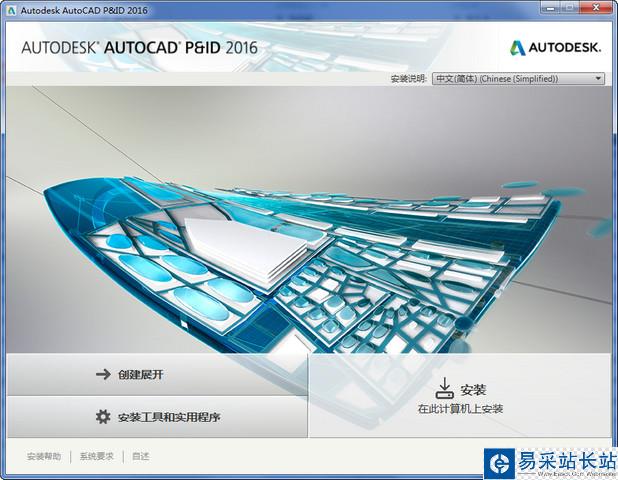Screen dimensions: 618x480
Task: Click the 安装工具和实用程序 button
Action: click(157, 417)
